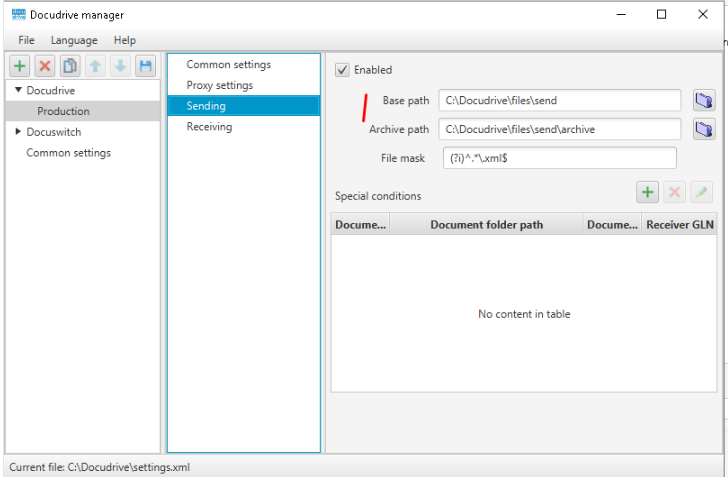The width and height of the screenshot is (728, 477).
Task: Click the Docume... header before Receiver GLN
Action: click(x=612, y=225)
